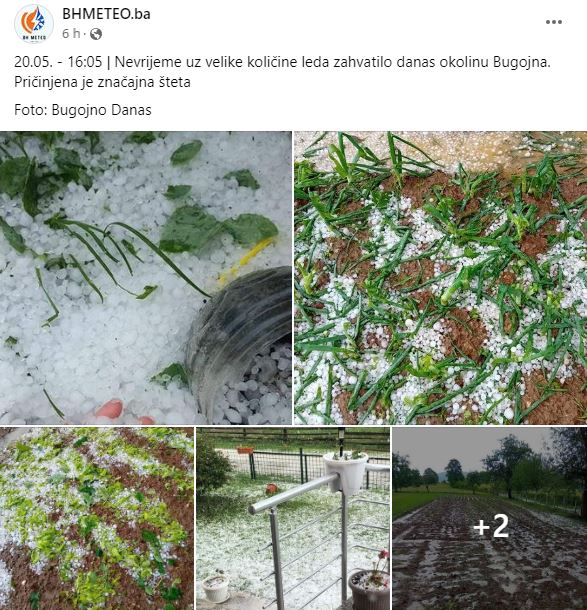Open the BHMETEO.ba profile picture
The width and height of the screenshot is (587, 610).
click(x=34, y=23)
